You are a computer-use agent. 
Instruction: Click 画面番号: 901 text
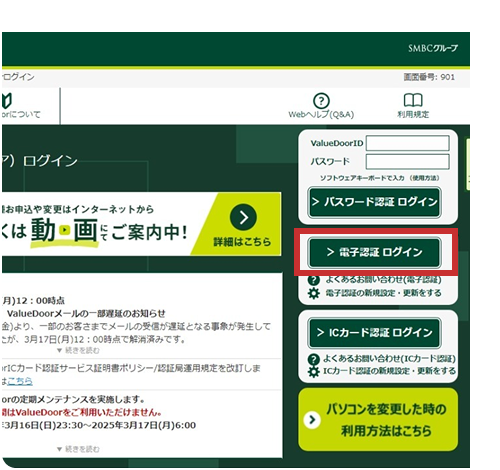[429, 77]
